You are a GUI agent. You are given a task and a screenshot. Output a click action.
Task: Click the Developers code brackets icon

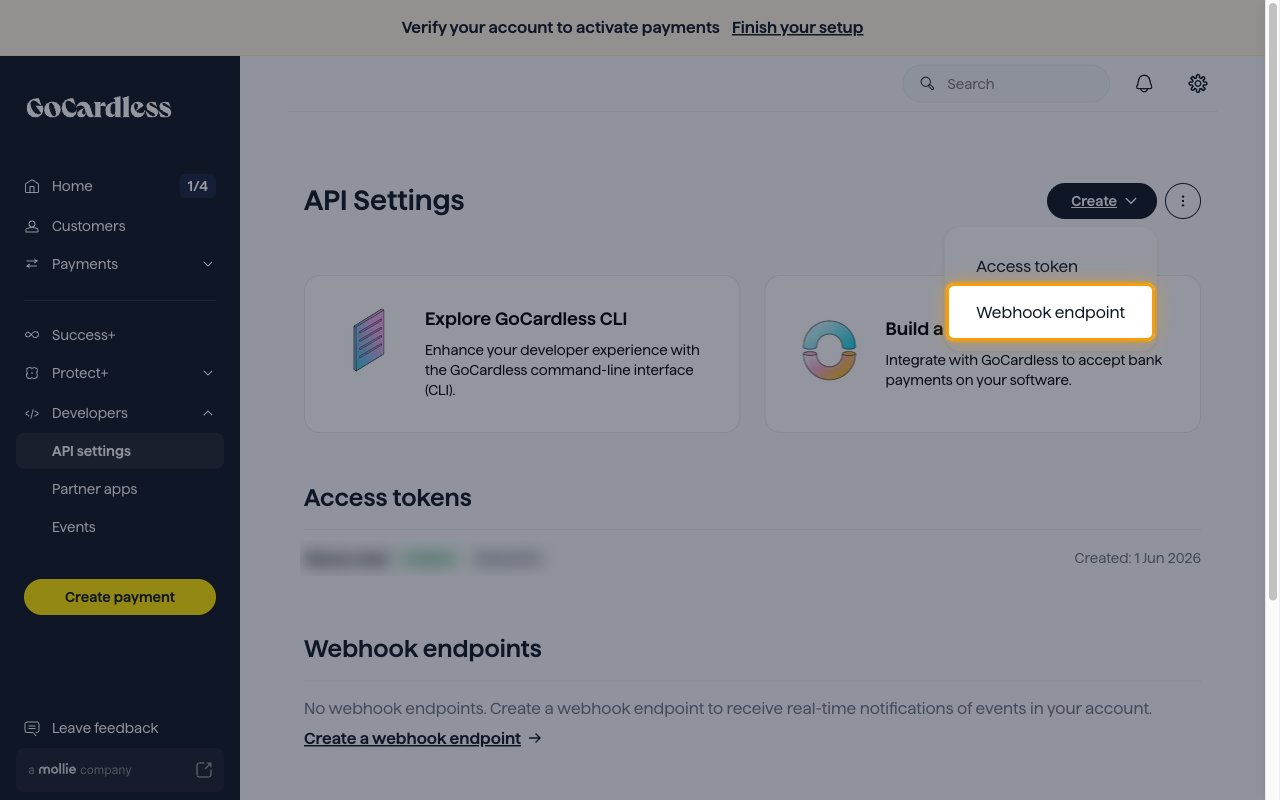[x=32, y=413]
